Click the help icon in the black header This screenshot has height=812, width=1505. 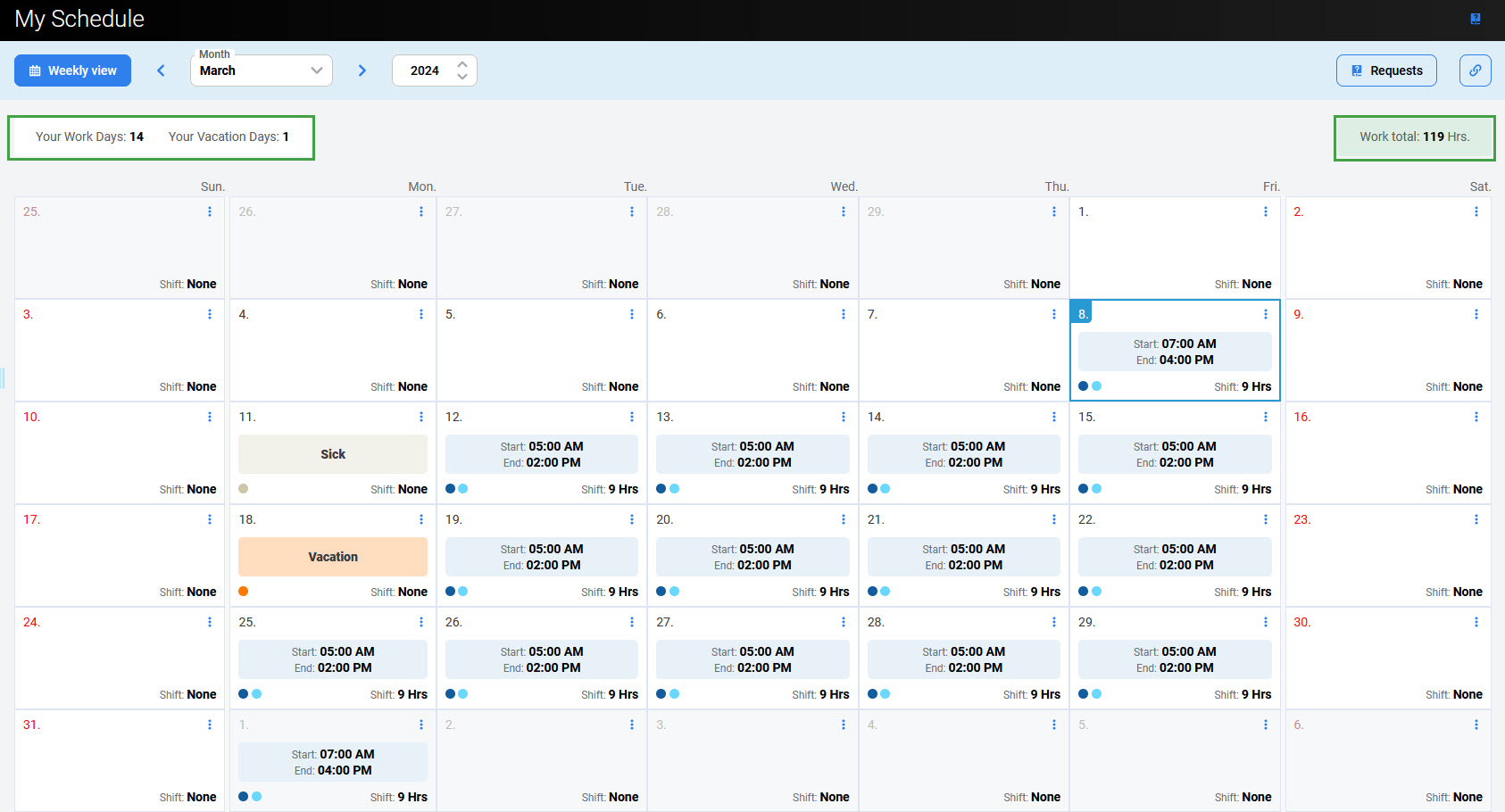click(1475, 19)
